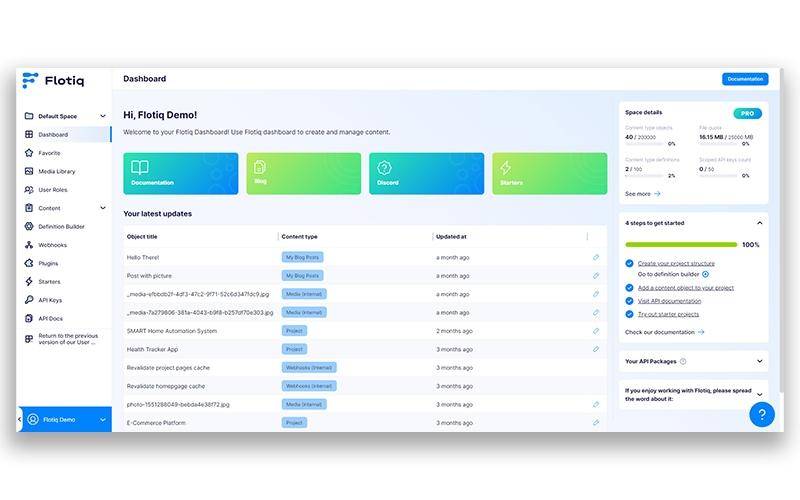Toggle the Try out starter projects checkmark

(630, 314)
